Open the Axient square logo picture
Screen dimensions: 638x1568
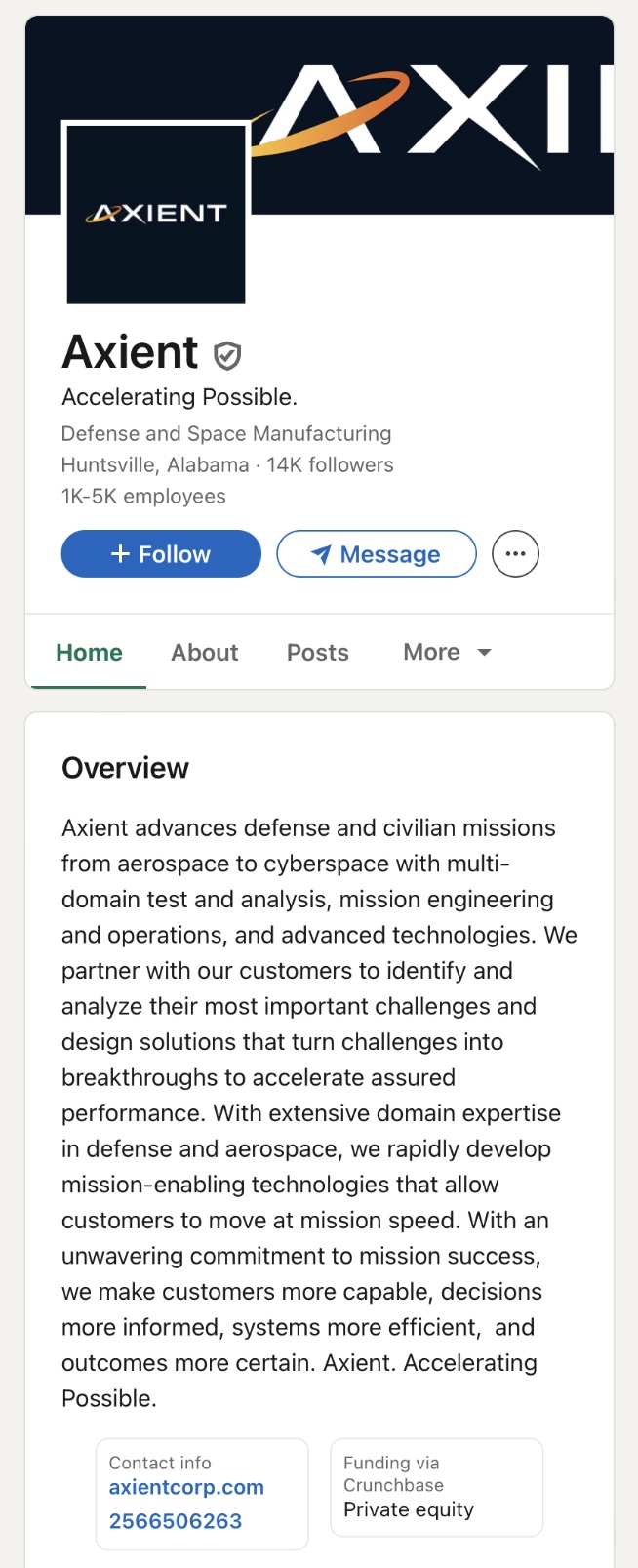(156, 213)
